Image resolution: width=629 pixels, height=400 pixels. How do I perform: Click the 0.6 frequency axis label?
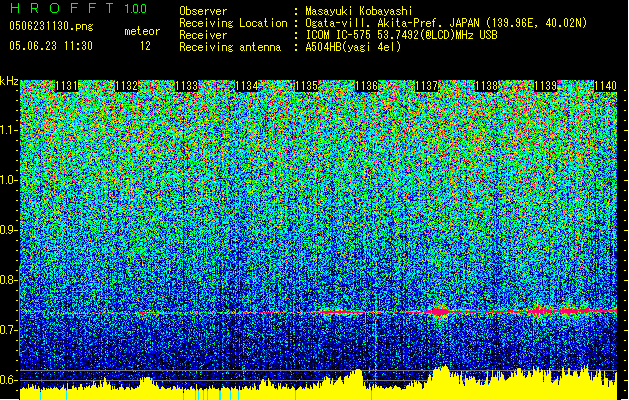[8, 380]
